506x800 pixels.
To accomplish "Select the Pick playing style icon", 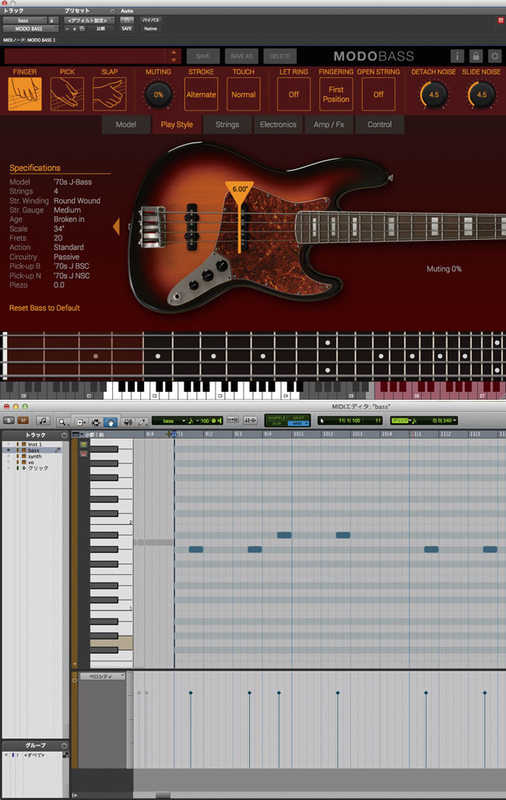I will 67,94.
